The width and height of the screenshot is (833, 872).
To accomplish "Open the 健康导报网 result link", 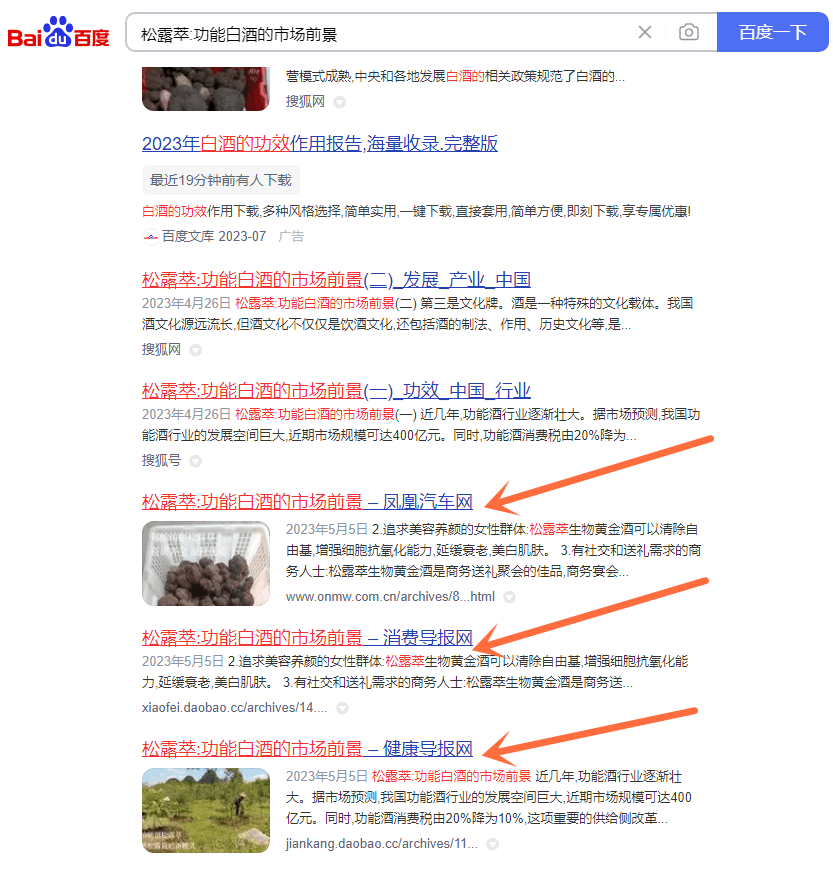I will pyautogui.click(x=307, y=749).
